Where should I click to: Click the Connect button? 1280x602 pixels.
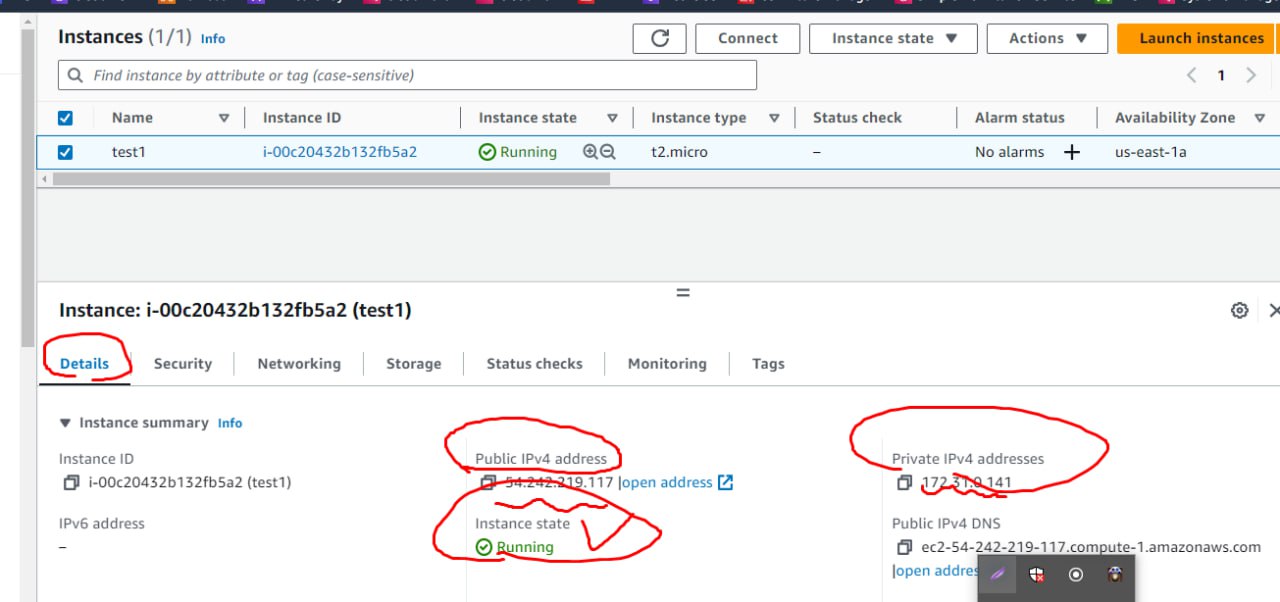[x=747, y=38]
